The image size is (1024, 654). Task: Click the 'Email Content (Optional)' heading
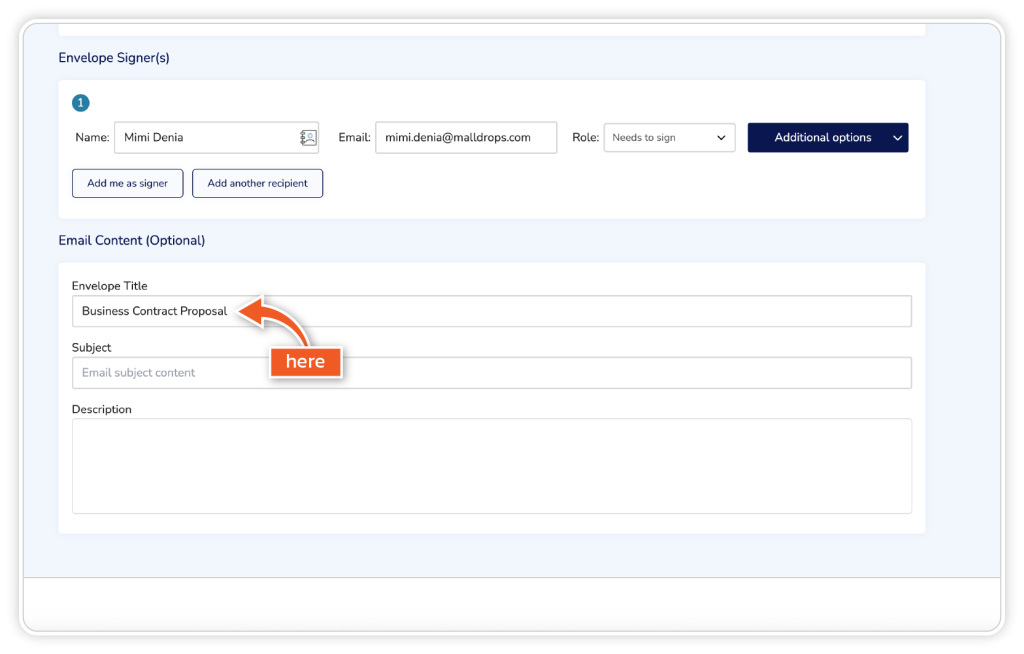pyautogui.click(x=131, y=241)
